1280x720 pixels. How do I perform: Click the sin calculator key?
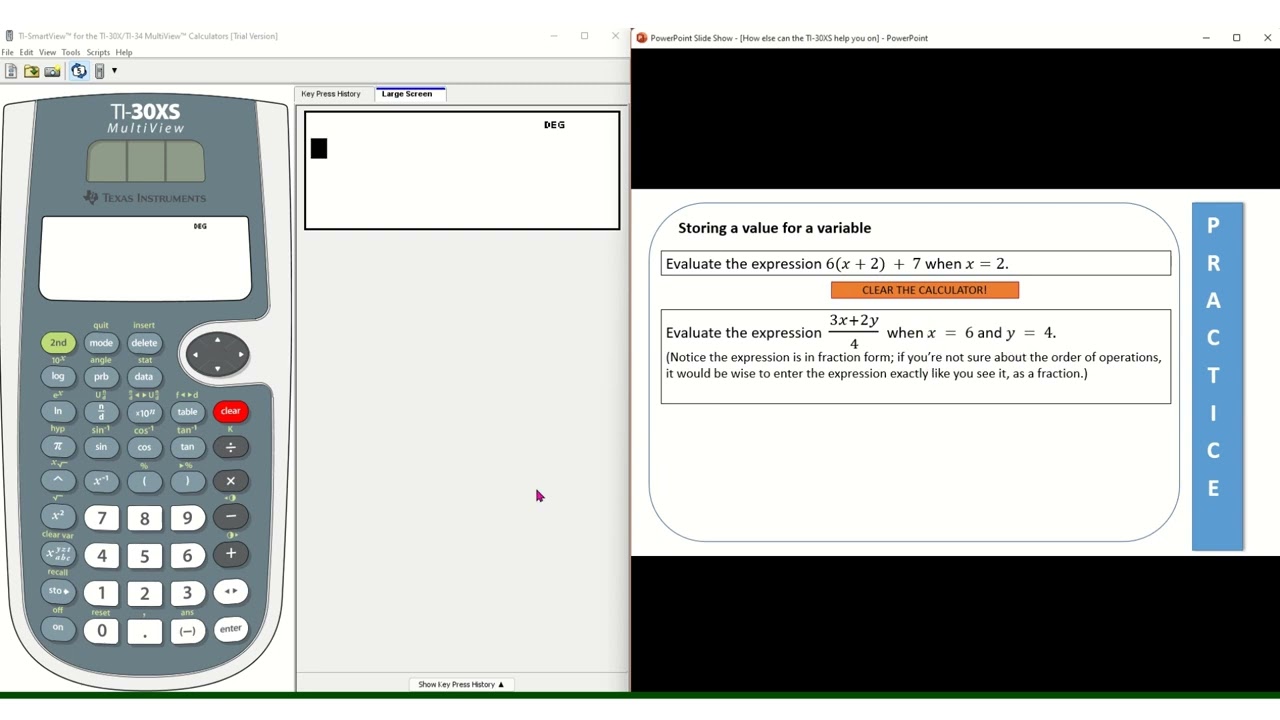click(x=101, y=447)
